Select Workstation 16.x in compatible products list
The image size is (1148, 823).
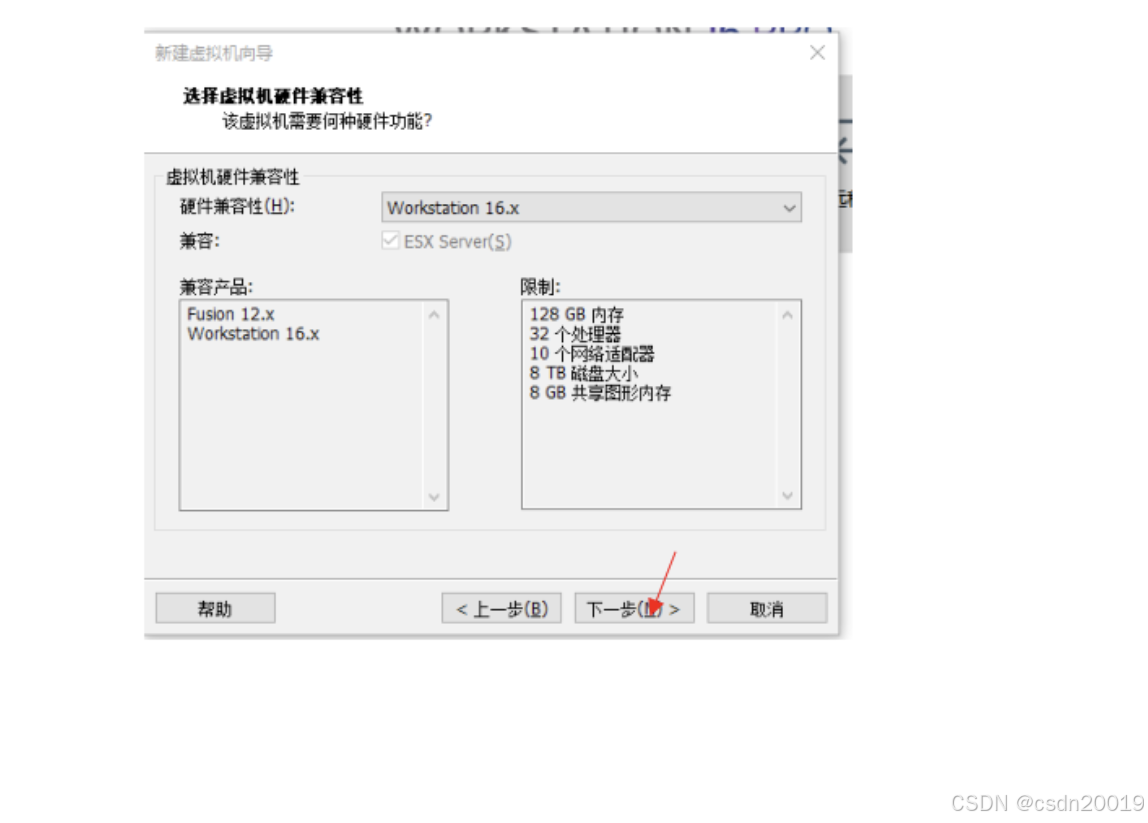(x=253, y=334)
